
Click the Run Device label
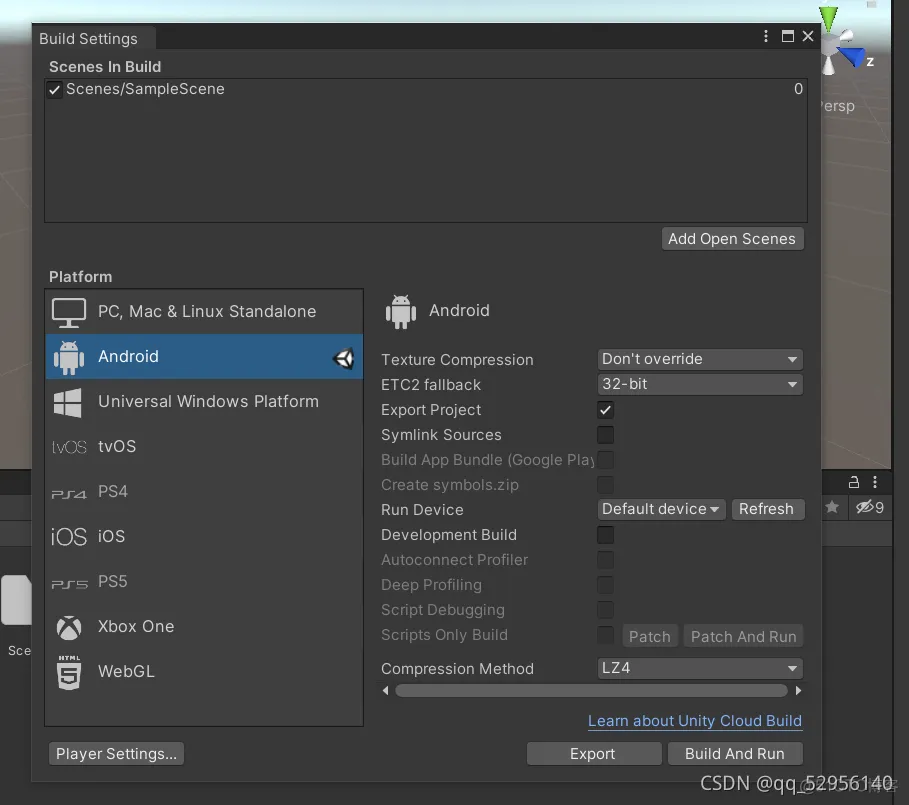coord(422,510)
